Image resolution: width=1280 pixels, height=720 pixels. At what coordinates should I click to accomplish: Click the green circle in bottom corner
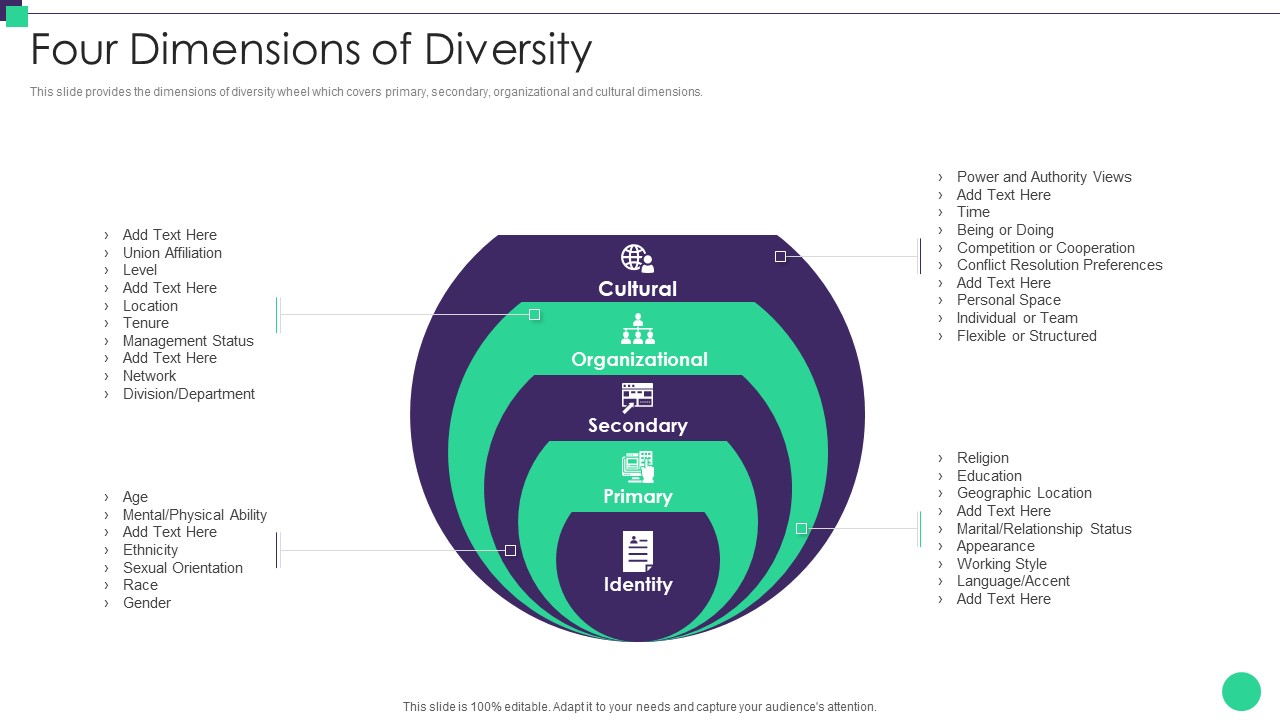tap(1241, 691)
